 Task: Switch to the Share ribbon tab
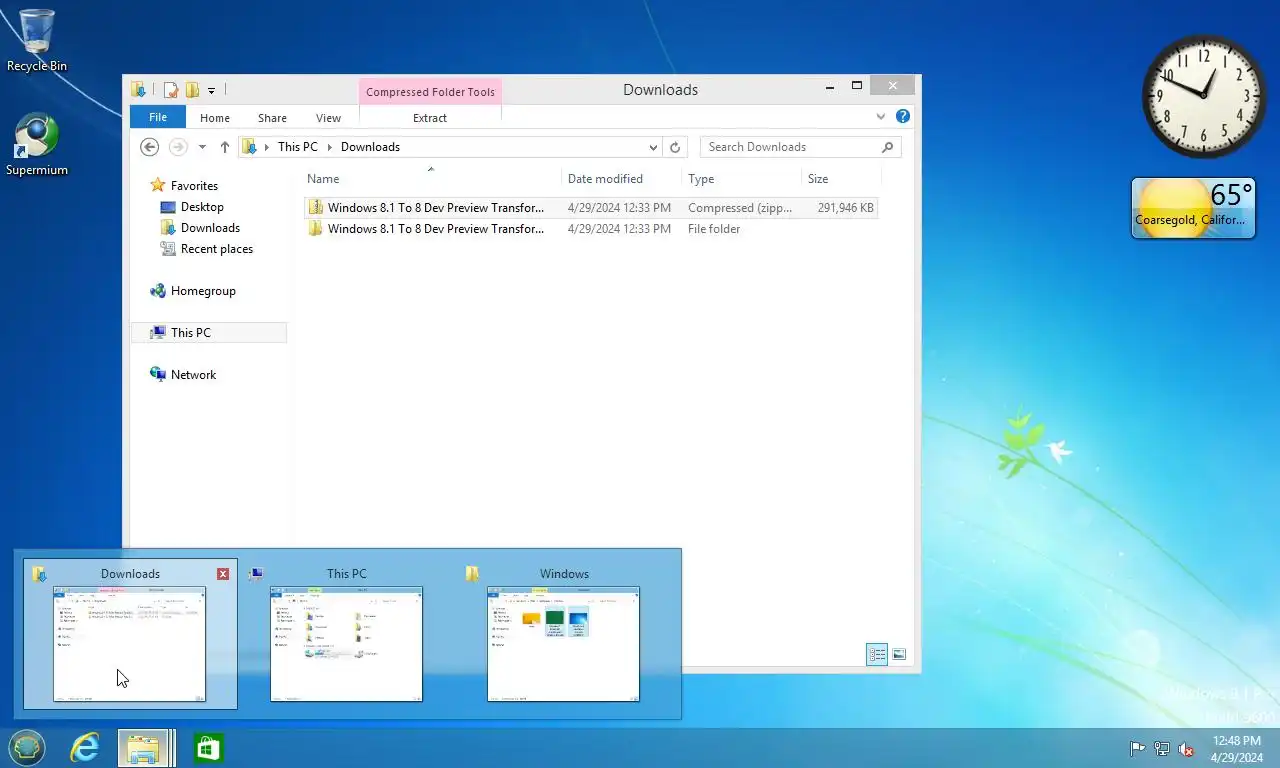coord(272,118)
